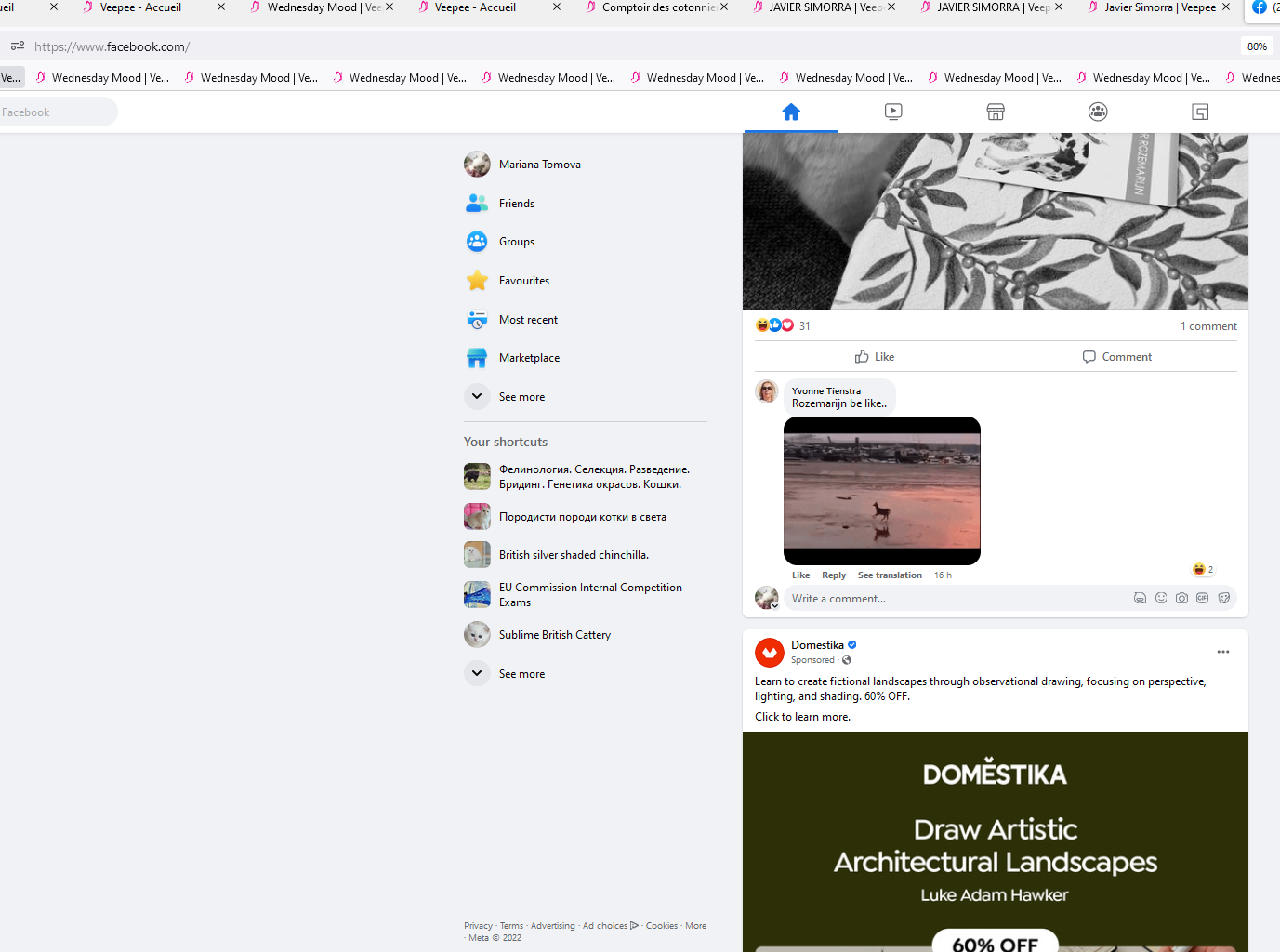Click the Gaming icon in top navigation
Viewport: 1280px width, 952px height.
pos(1200,112)
